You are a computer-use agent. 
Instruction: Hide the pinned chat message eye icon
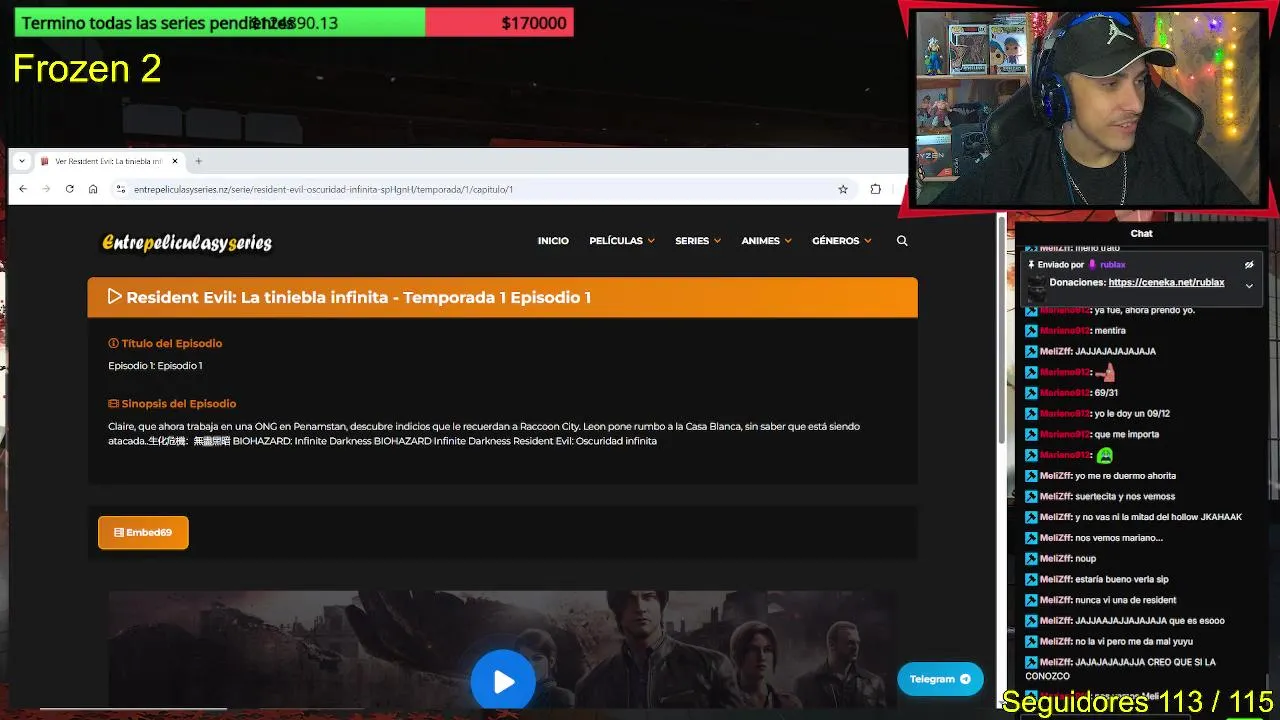point(1249,265)
